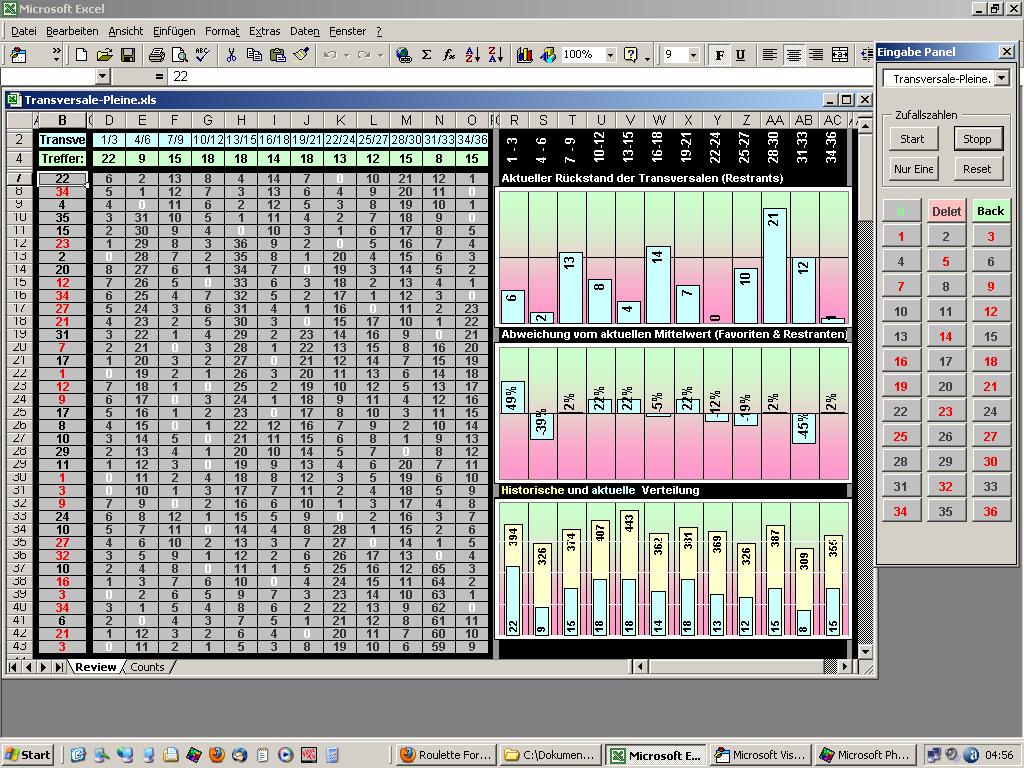Select the Treffer value cell under 1/3
Screen dimensions: 1024x768
pos(108,158)
